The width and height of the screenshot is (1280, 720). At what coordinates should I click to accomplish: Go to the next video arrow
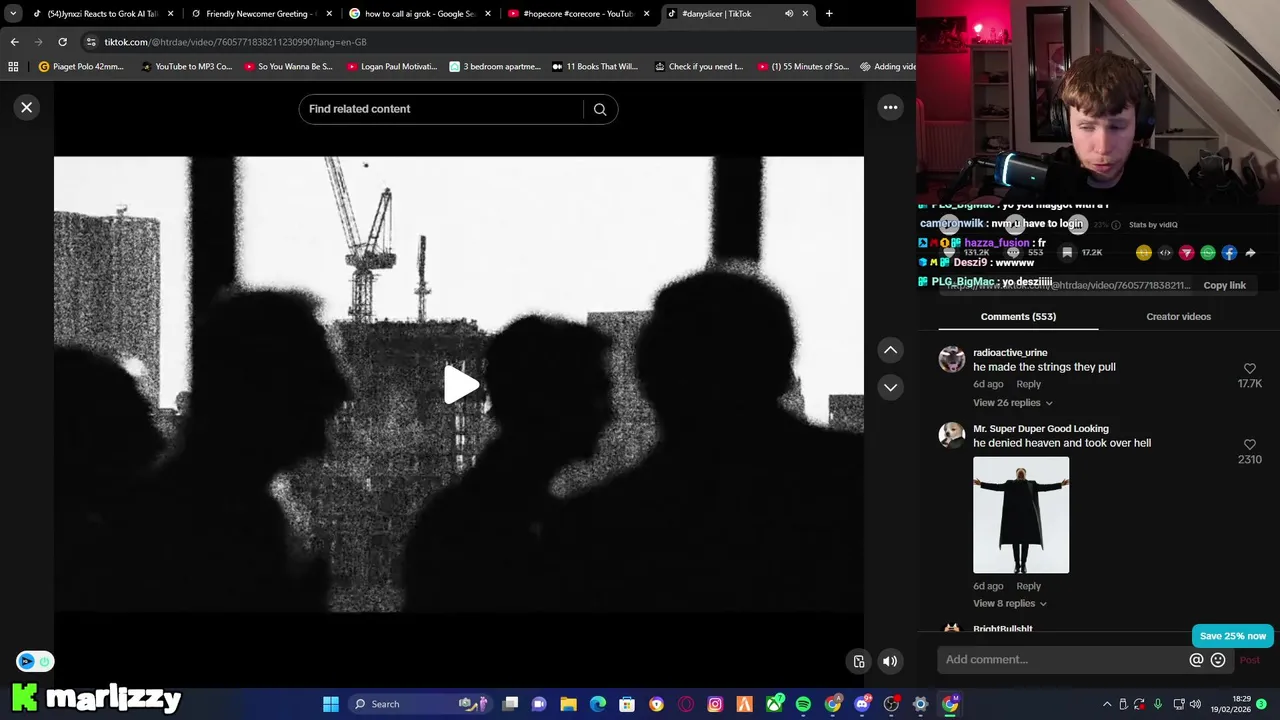tap(890, 387)
